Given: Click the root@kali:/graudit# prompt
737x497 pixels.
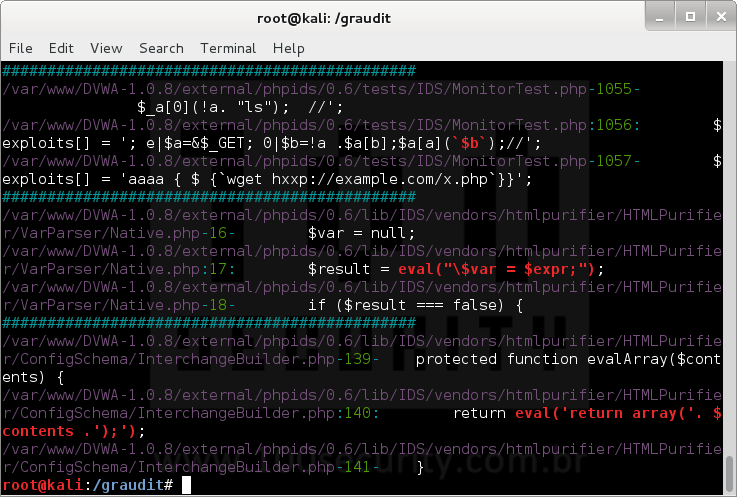Looking at the screenshot, I should coord(88,485).
